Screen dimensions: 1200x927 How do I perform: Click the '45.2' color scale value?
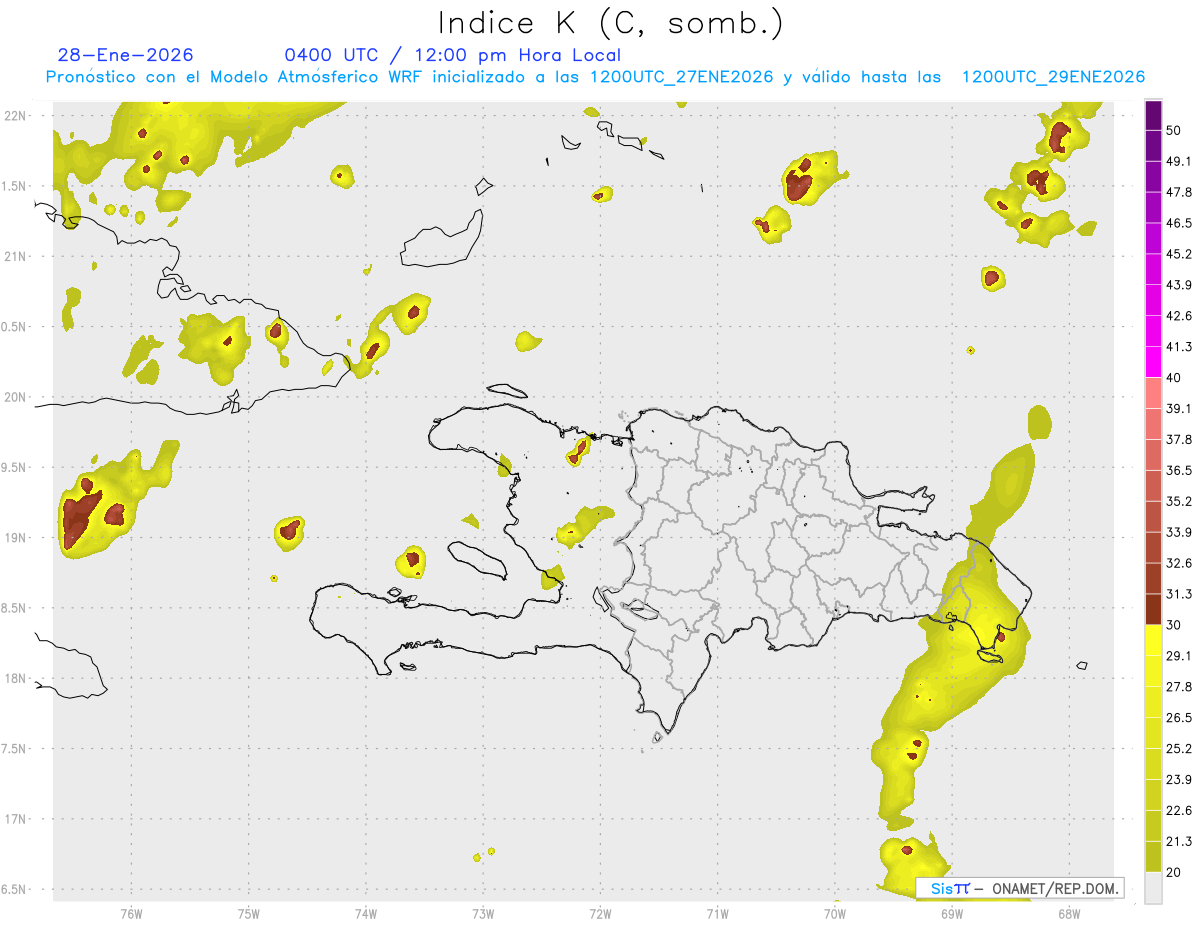[x=1178, y=254]
